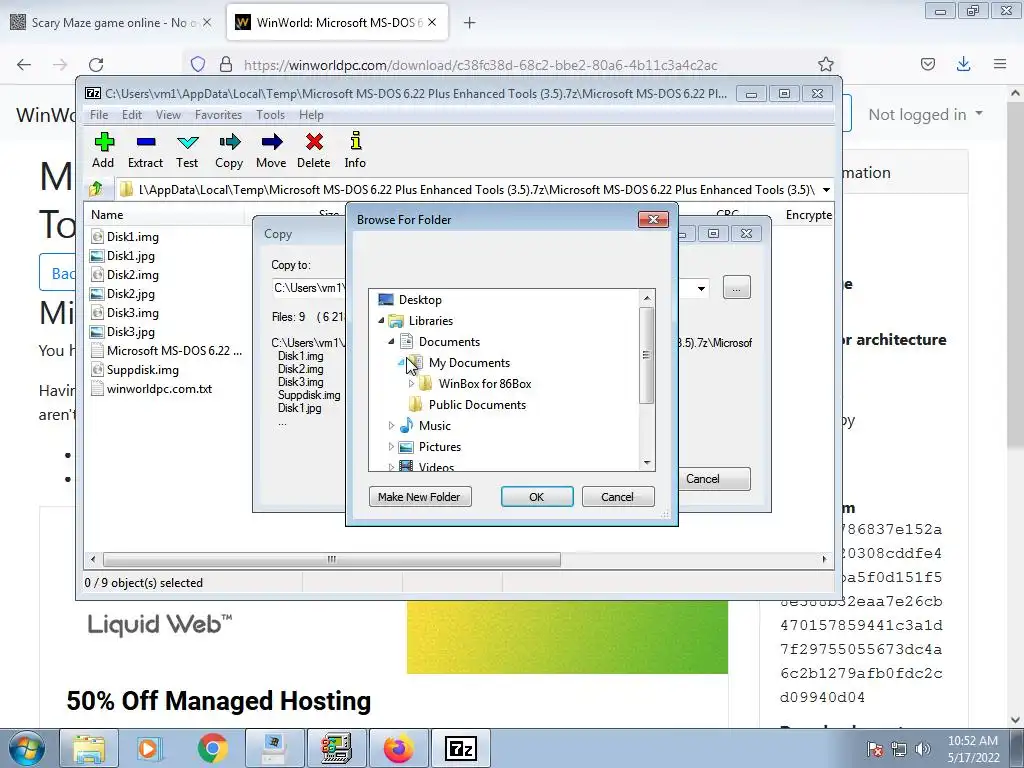The width and height of the screenshot is (1024, 768).
Task: Open the File menu in 7-Zip
Action: pyautogui.click(x=99, y=115)
